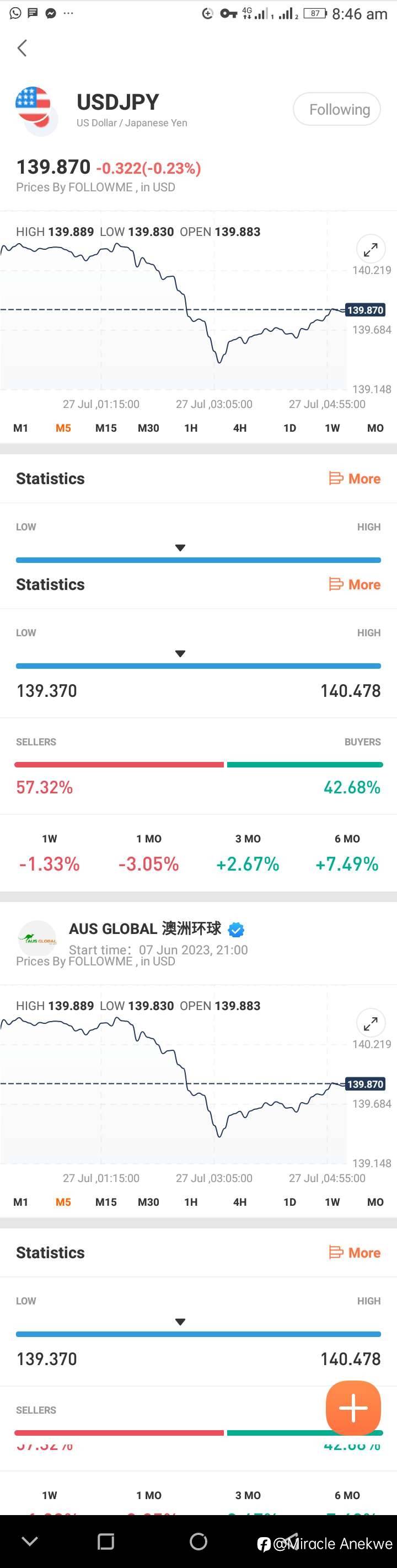This screenshot has height=1568, width=397.
Task: Switch top chart to 1H timeframe
Action: [x=191, y=428]
